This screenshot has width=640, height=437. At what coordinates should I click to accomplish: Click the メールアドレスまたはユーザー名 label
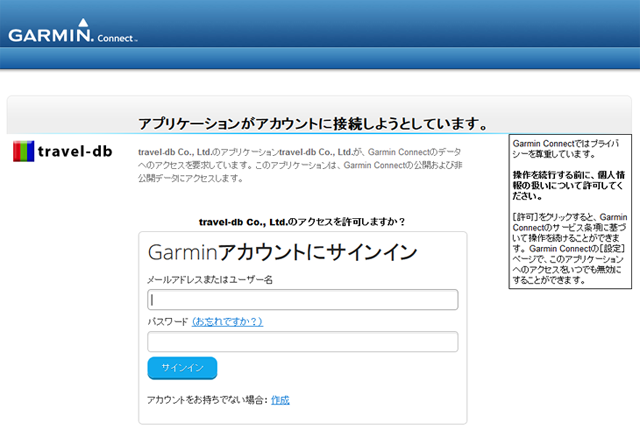pyautogui.click(x=210, y=280)
